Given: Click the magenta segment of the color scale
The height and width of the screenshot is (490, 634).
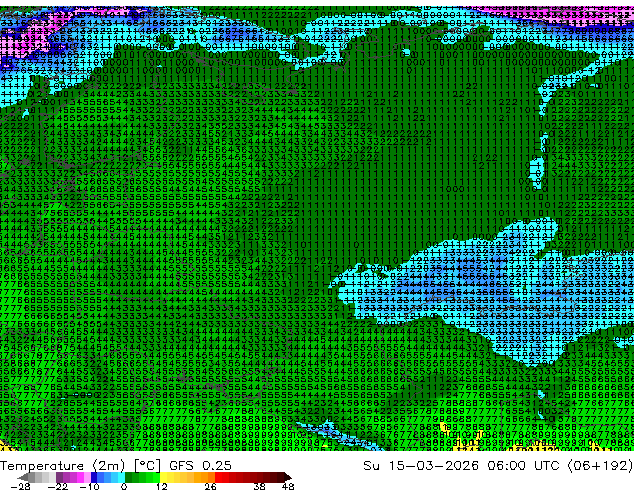Looking at the screenshot, I should click(x=80, y=477).
